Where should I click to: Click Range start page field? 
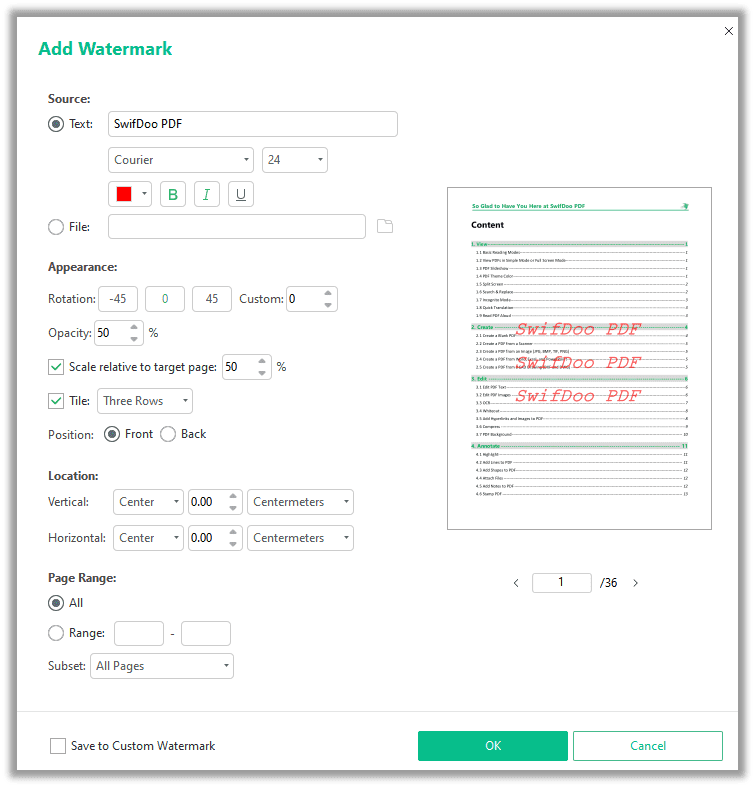click(139, 633)
